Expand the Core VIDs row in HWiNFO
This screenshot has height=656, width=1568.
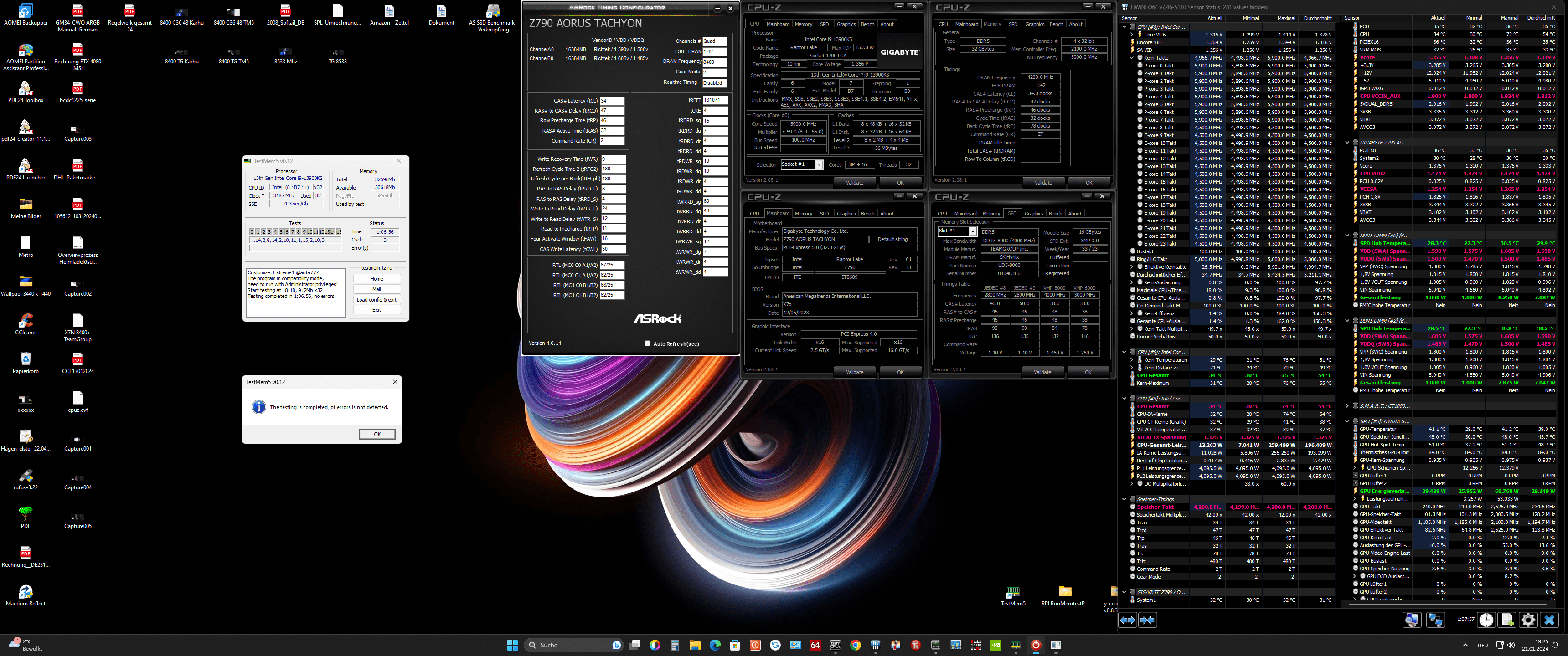[1132, 35]
